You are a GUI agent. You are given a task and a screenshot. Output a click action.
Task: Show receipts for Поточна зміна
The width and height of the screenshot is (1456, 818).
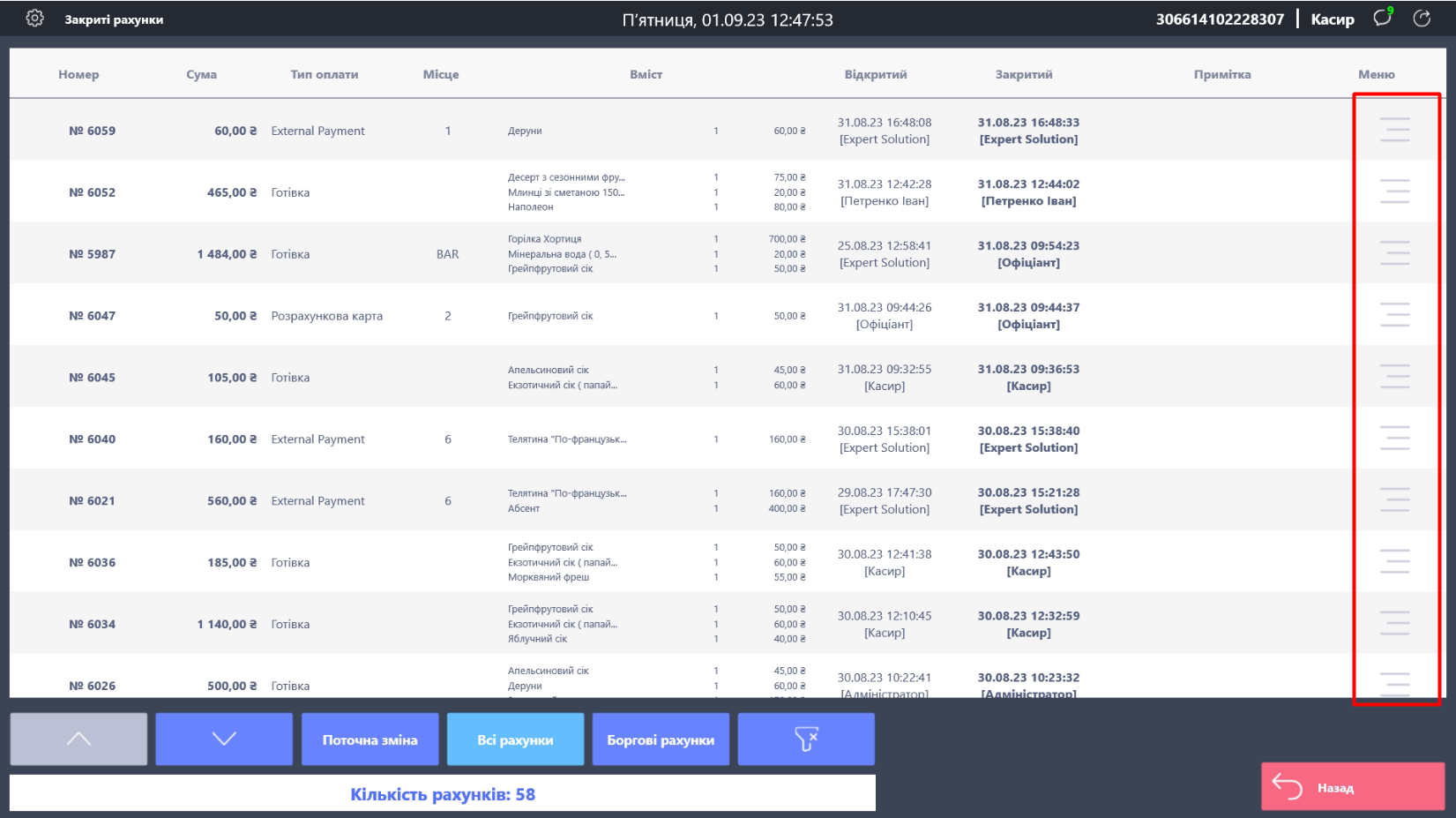click(370, 739)
